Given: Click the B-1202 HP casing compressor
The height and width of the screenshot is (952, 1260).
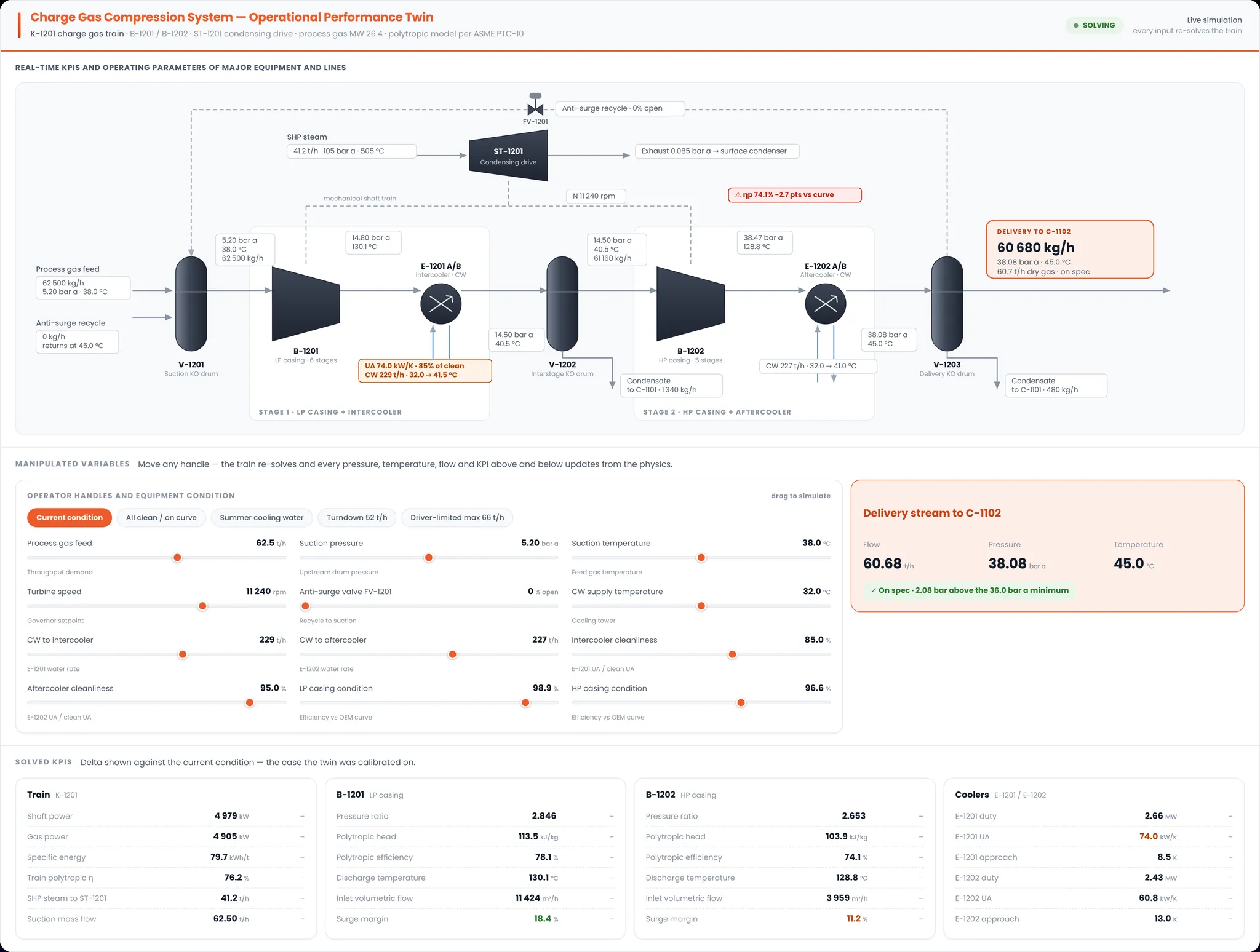Looking at the screenshot, I should pos(690,304).
